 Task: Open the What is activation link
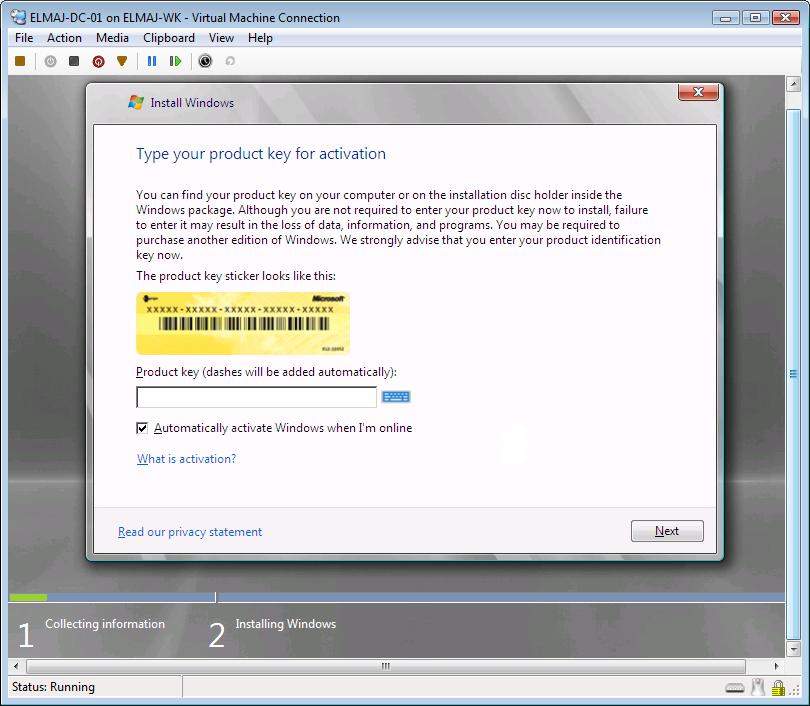click(186, 459)
